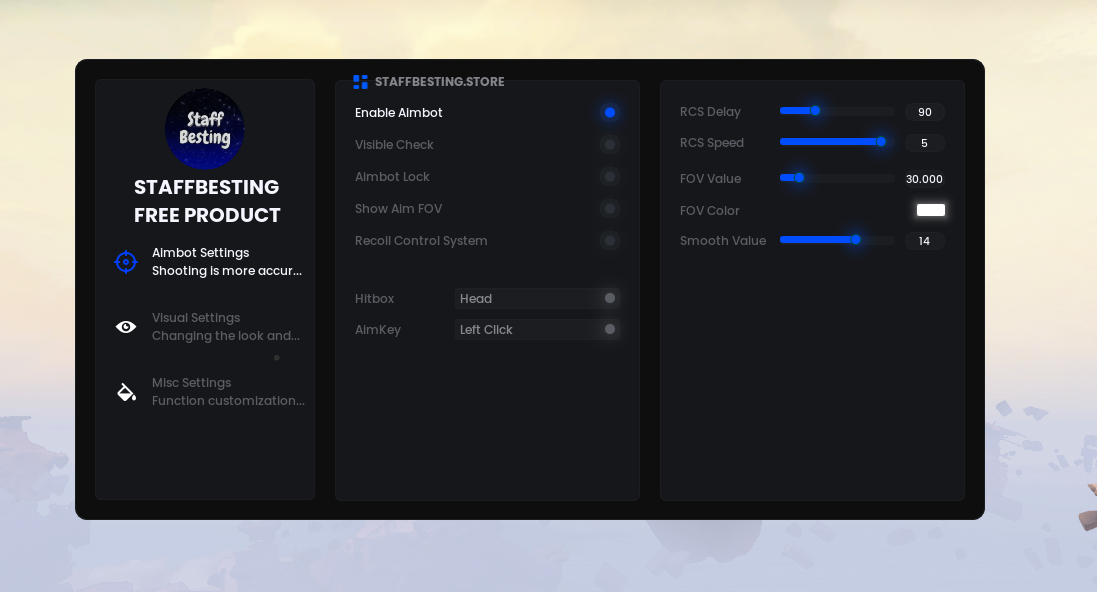The height and width of the screenshot is (592, 1097).
Task: Enable Recoil Control System toggle
Action: [x=610, y=241]
